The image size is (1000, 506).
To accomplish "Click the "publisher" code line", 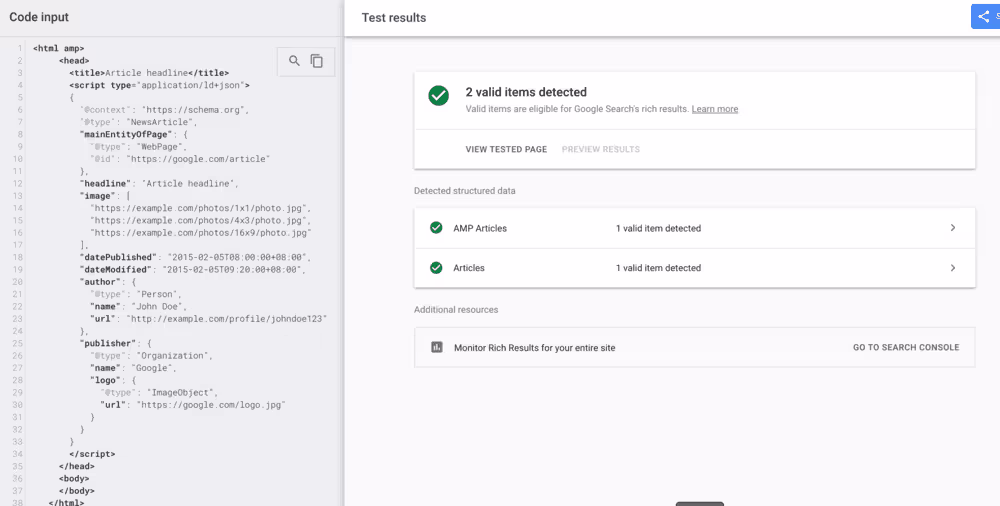I will click(x=115, y=343).
